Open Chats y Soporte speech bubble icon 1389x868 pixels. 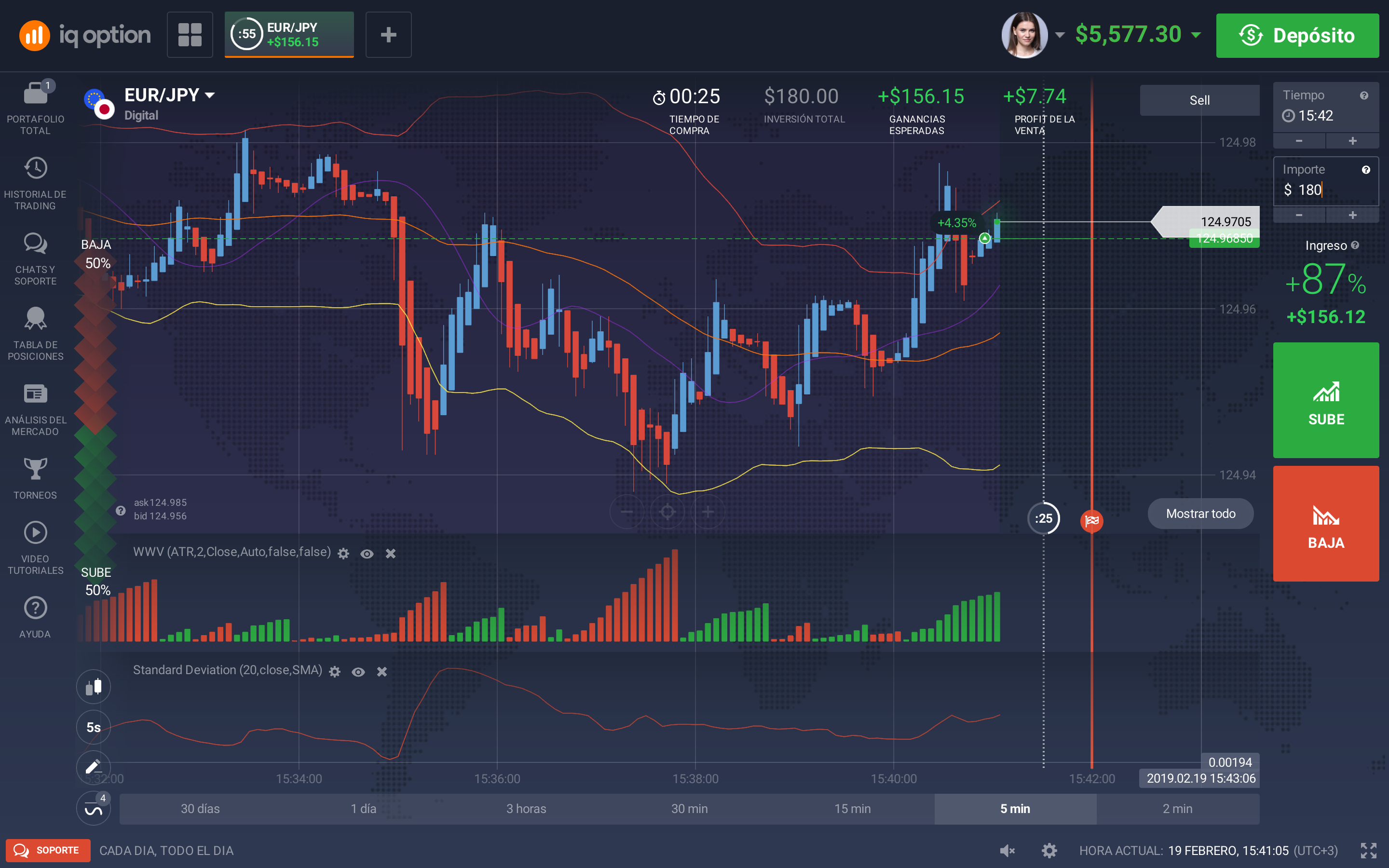click(36, 244)
